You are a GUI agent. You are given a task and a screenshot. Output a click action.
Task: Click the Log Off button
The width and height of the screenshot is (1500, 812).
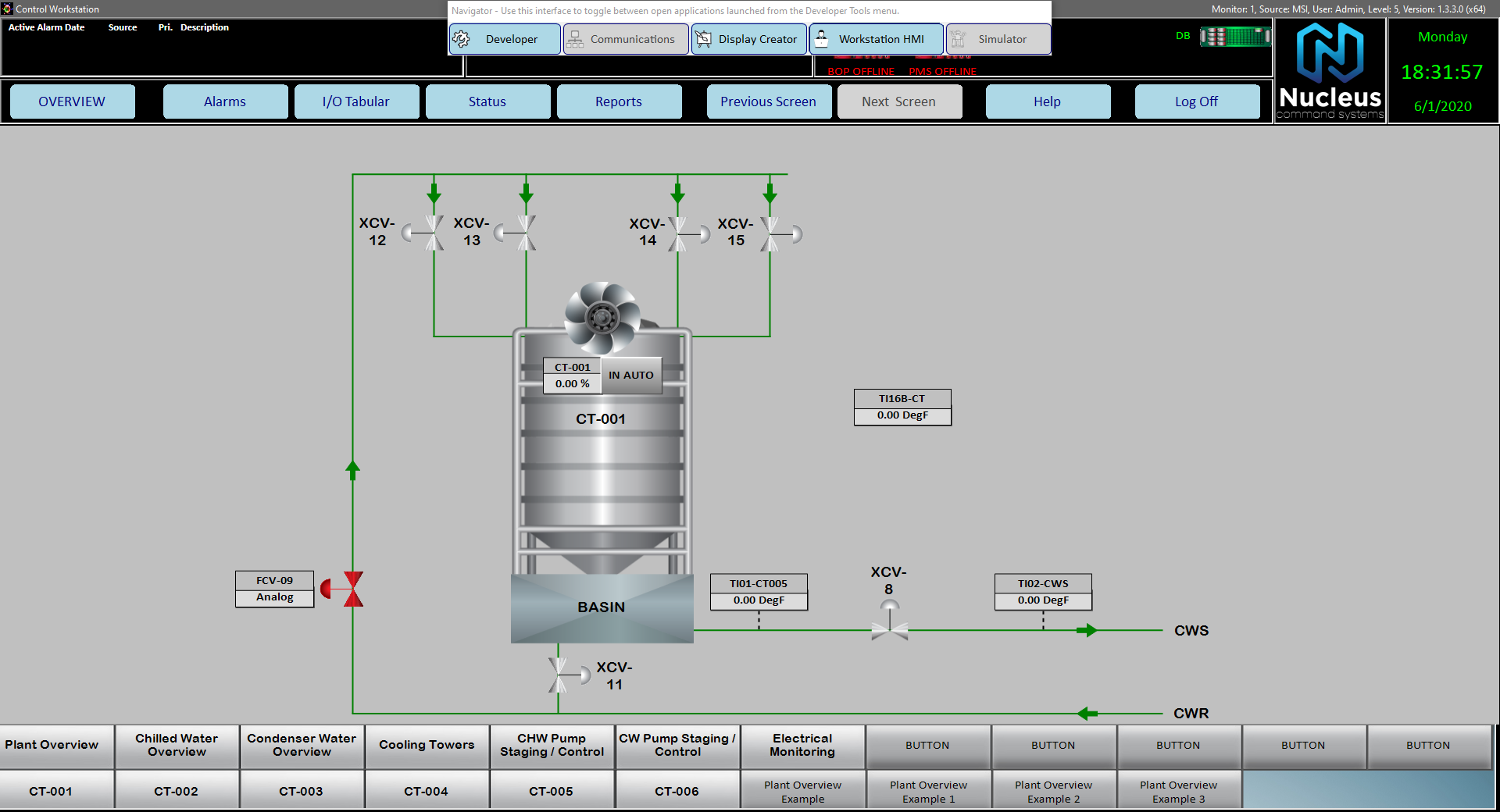pos(1197,101)
